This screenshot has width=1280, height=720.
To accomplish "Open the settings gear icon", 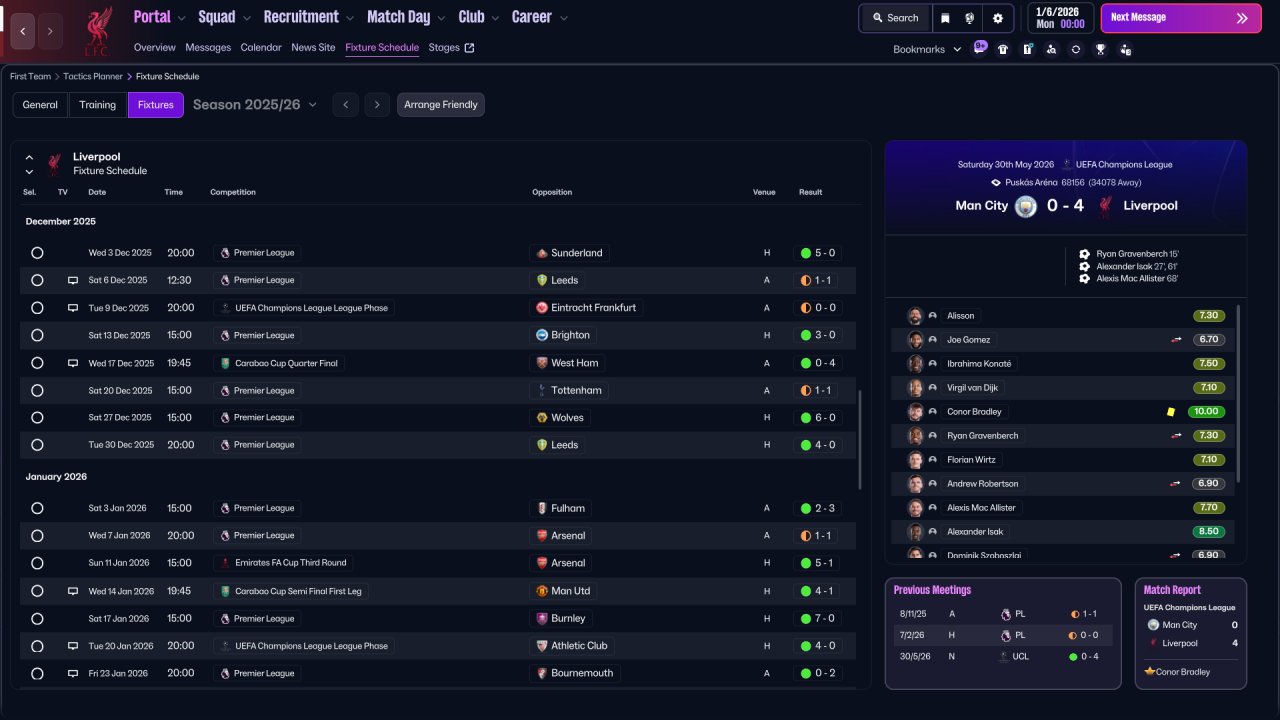I will 997,18.
